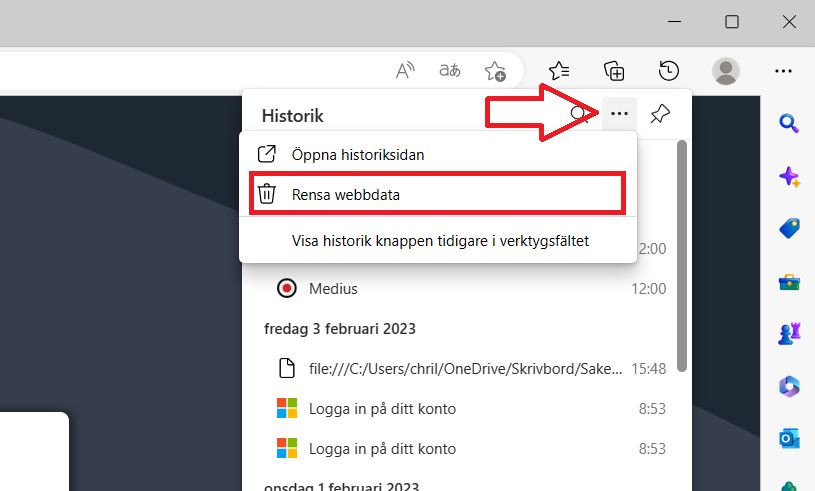Screen dimensions: 815x491
Task: Open first Logga in på ditt konto entry
Action: [382, 408]
